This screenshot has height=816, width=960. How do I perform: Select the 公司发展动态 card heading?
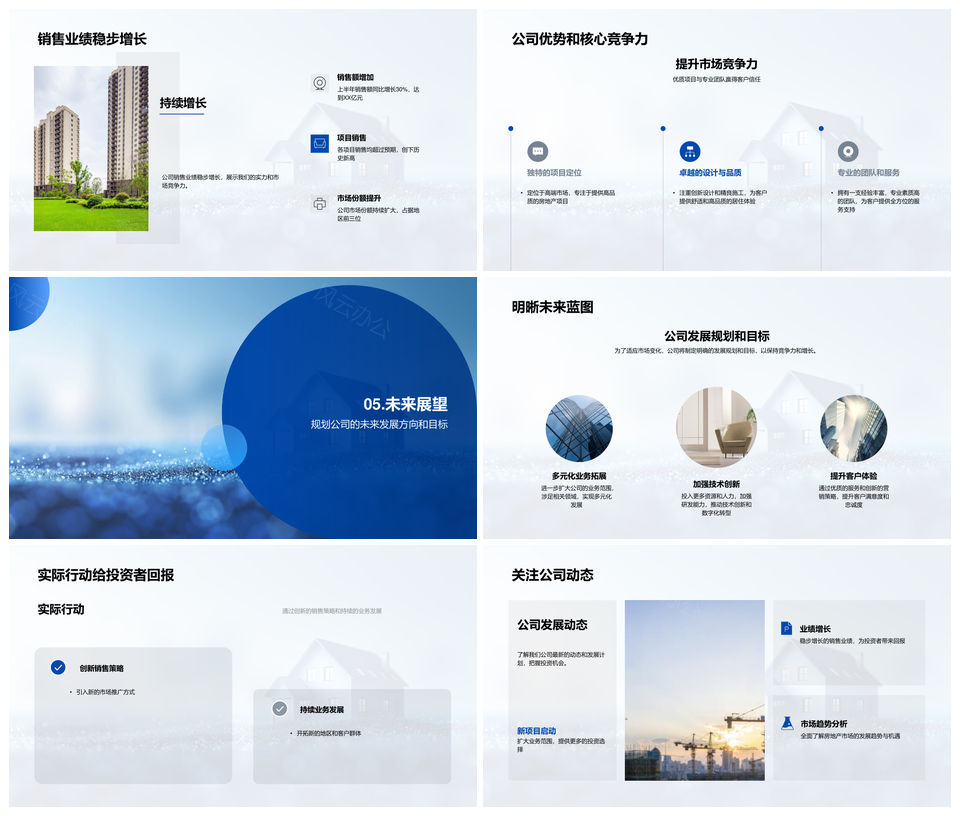click(552, 625)
